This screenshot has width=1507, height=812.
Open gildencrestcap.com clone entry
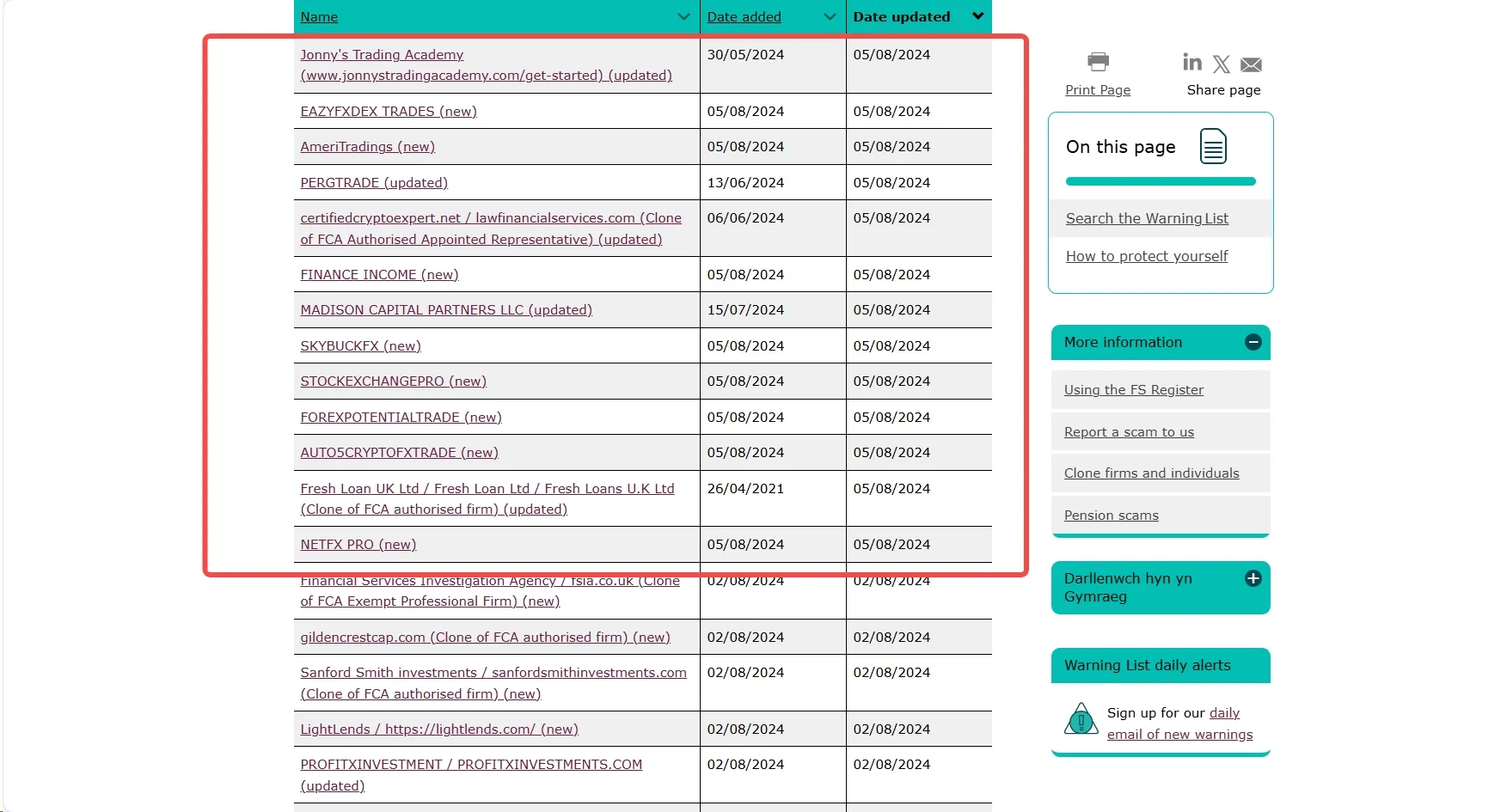[x=485, y=638]
